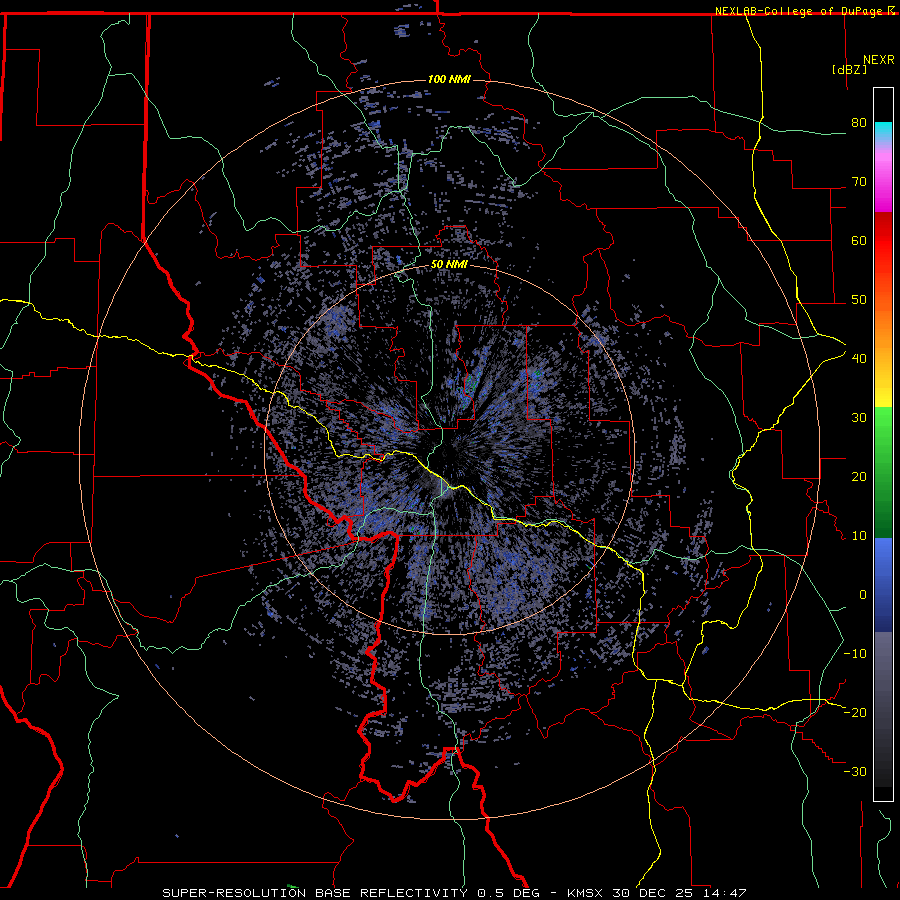The image size is (900, 900).
Task: Click "SUPER-RESOLUTION" in the bottom caption
Action: pos(234,893)
